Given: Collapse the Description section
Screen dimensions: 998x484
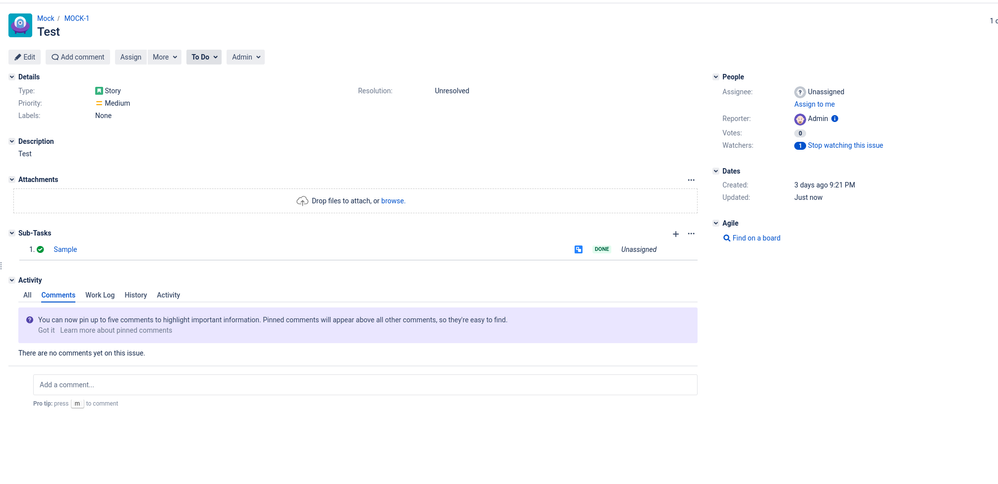Looking at the screenshot, I should tap(11, 141).
